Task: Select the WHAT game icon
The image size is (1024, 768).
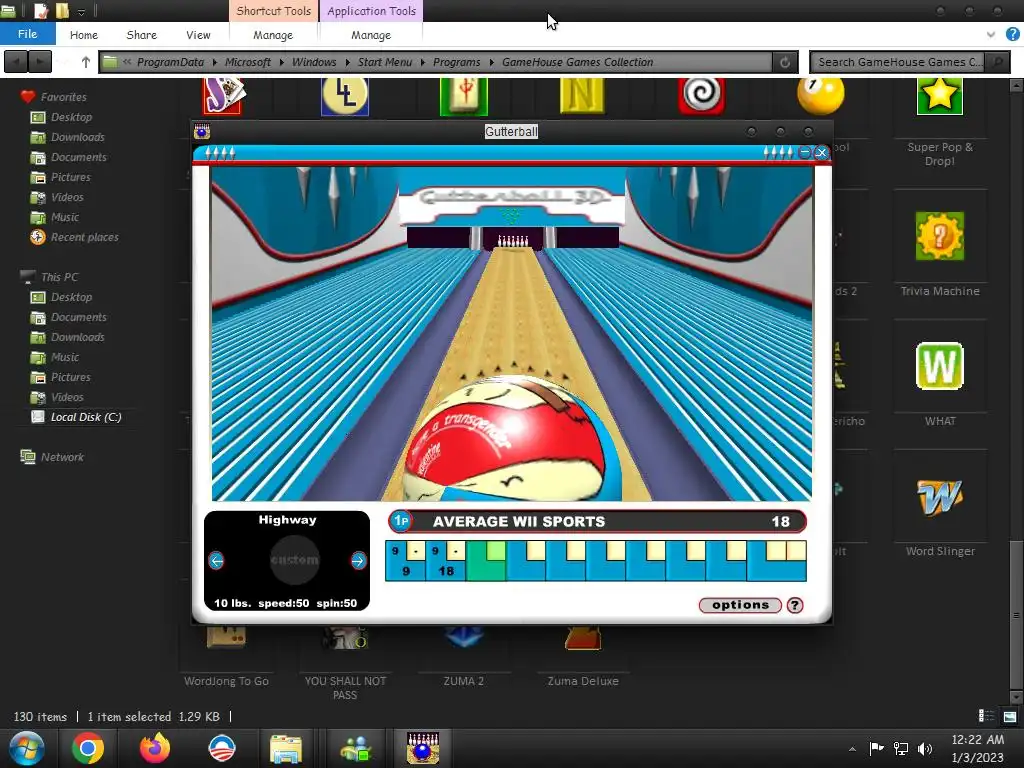Action: click(x=939, y=366)
